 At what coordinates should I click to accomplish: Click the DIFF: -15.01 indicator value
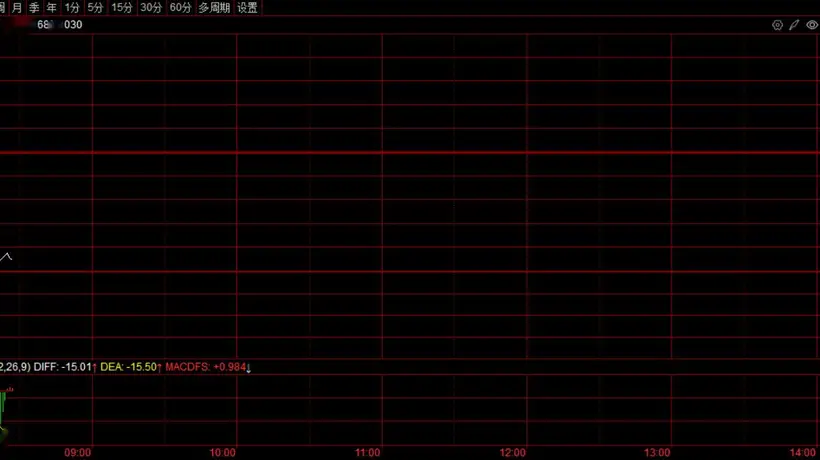(x=63, y=367)
